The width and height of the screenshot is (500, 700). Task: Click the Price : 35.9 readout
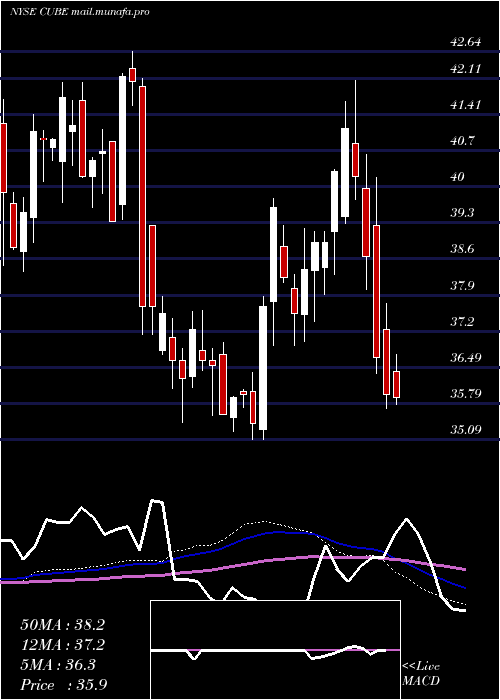click(64, 685)
